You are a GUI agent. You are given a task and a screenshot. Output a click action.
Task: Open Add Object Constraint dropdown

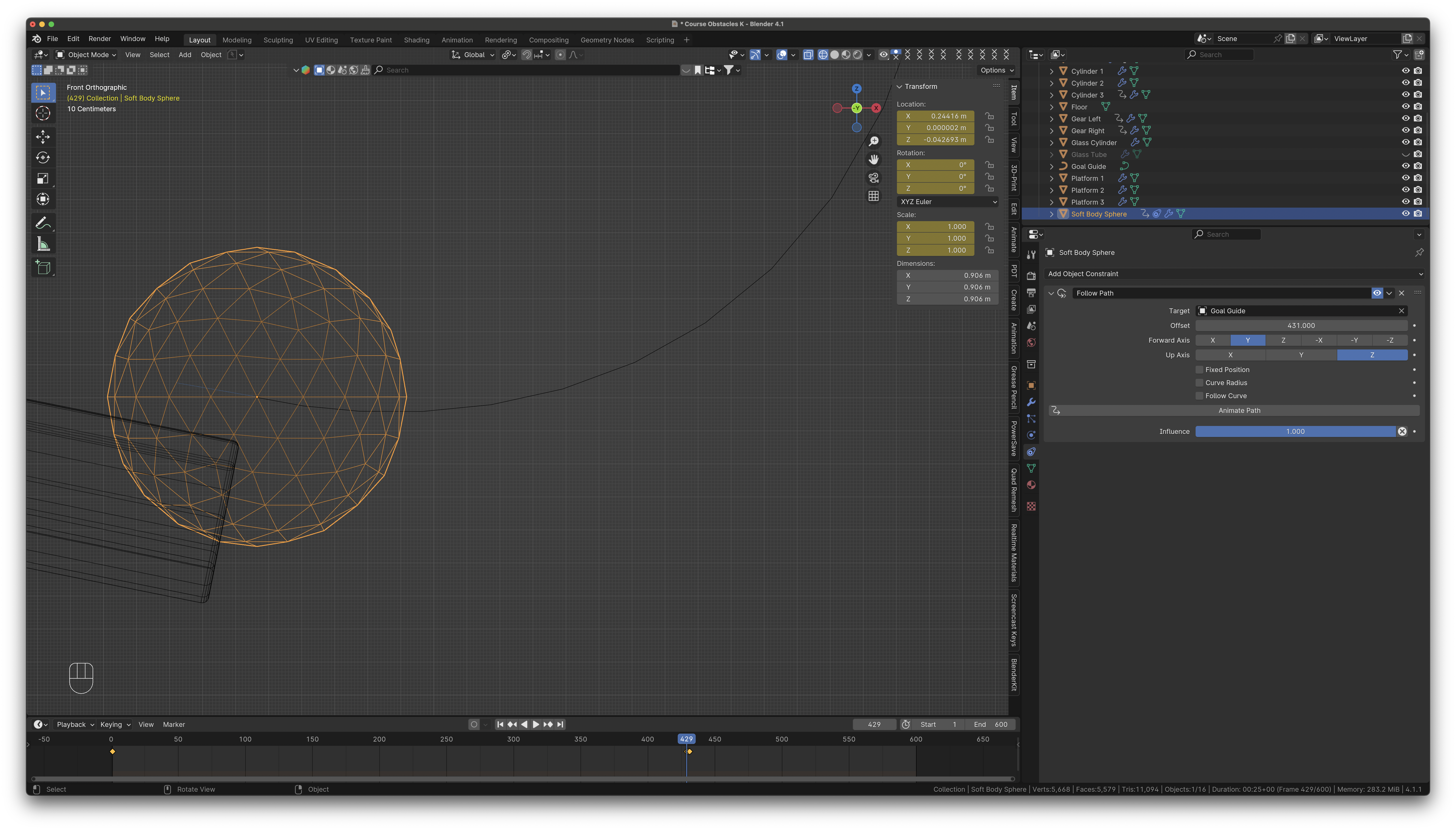[1234, 274]
